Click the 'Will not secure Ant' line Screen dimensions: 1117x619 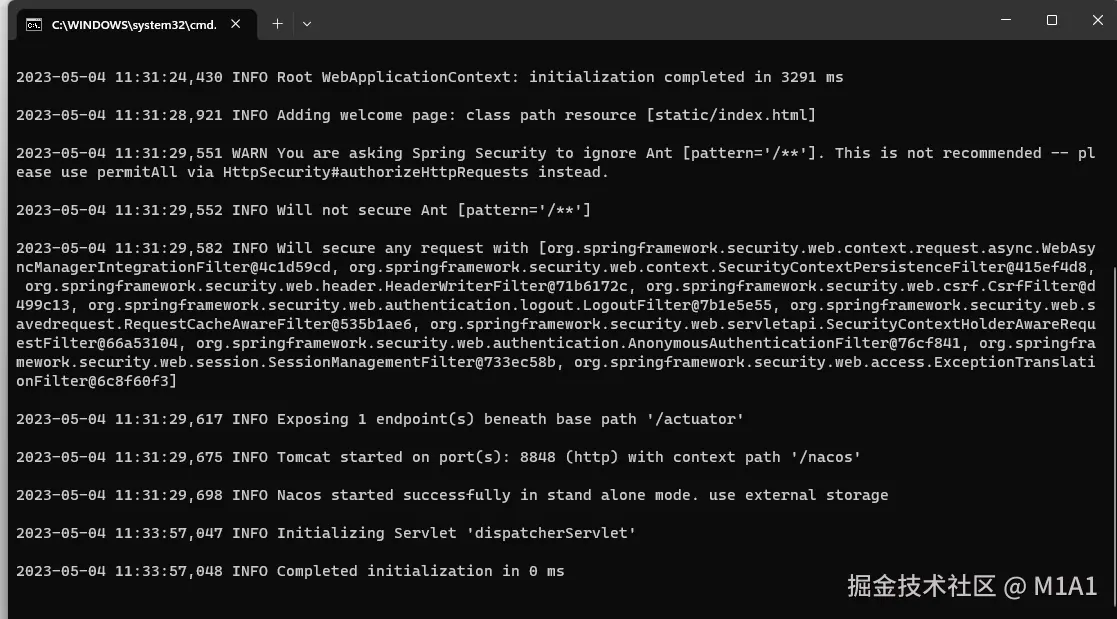point(303,210)
